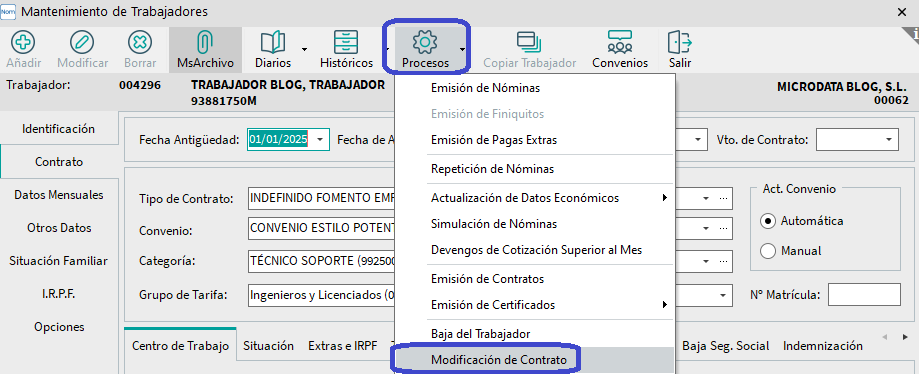The height and width of the screenshot is (374, 919).
Task: Click the Modificar pencil icon
Action: tap(82, 42)
